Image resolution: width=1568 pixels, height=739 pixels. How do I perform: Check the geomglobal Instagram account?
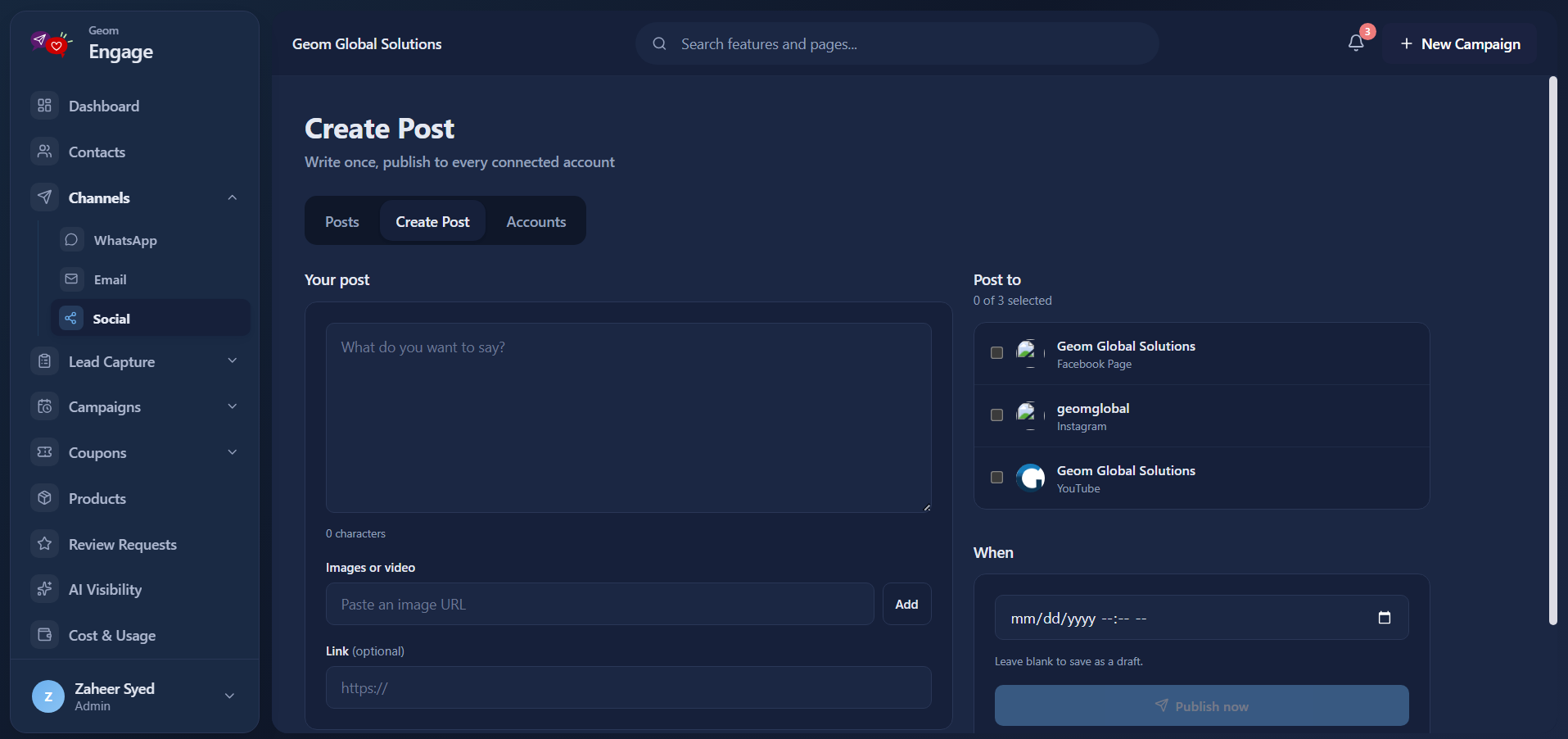996,415
